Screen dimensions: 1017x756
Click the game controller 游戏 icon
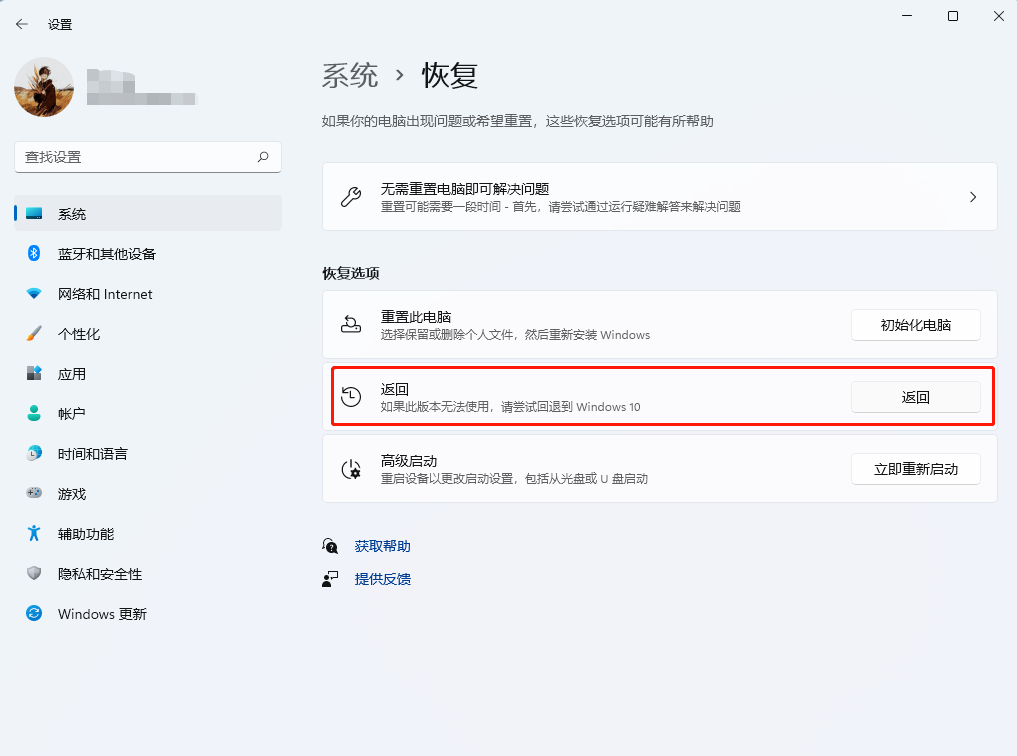(x=34, y=493)
